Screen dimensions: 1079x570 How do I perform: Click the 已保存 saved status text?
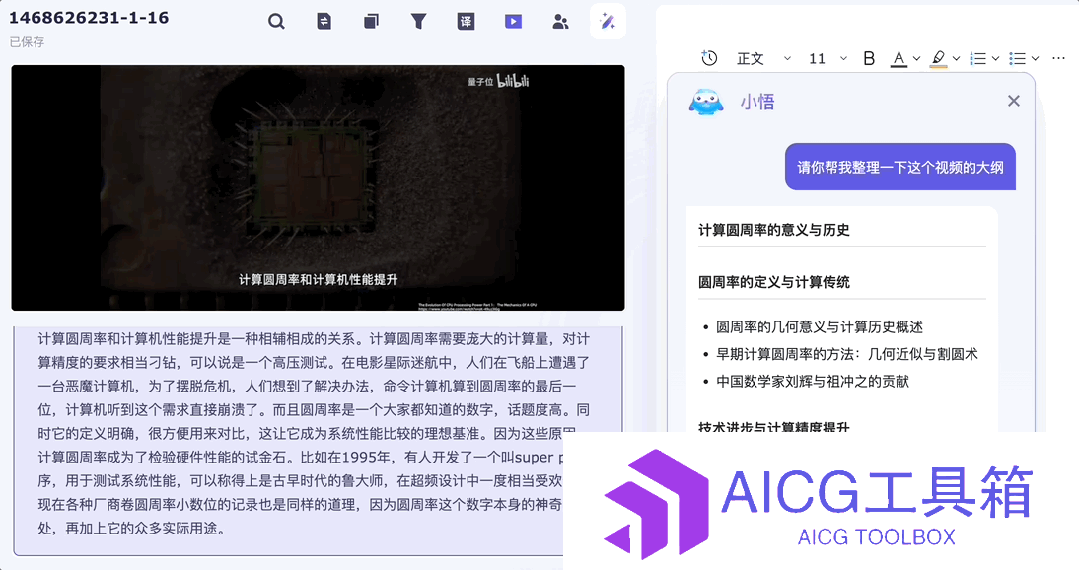click(x=27, y=42)
